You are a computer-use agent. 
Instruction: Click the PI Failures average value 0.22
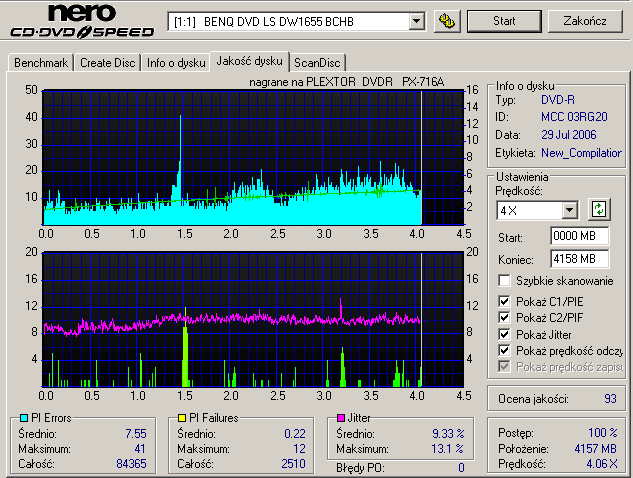(x=295, y=434)
